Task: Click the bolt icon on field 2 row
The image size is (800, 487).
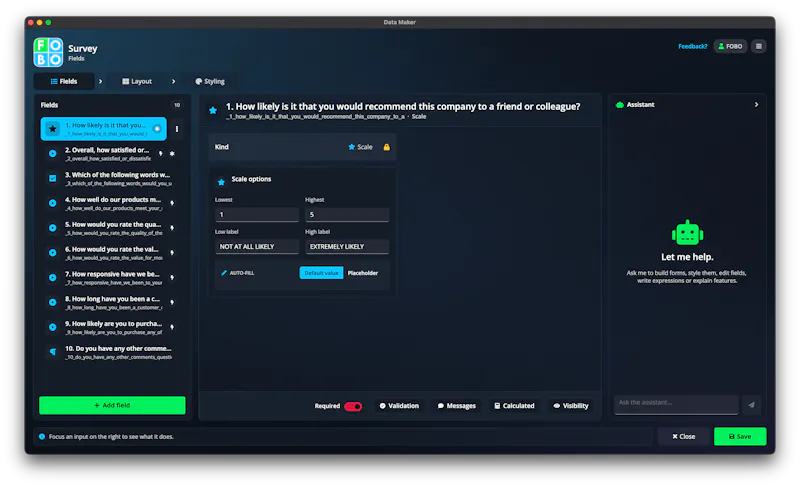Action: point(161,153)
